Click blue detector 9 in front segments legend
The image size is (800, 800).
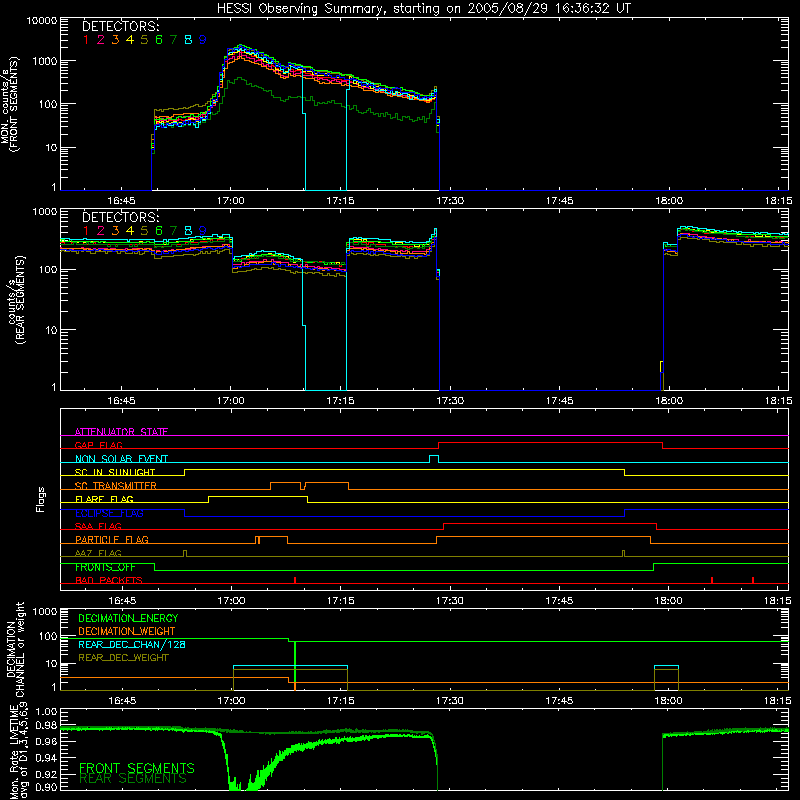[203, 40]
